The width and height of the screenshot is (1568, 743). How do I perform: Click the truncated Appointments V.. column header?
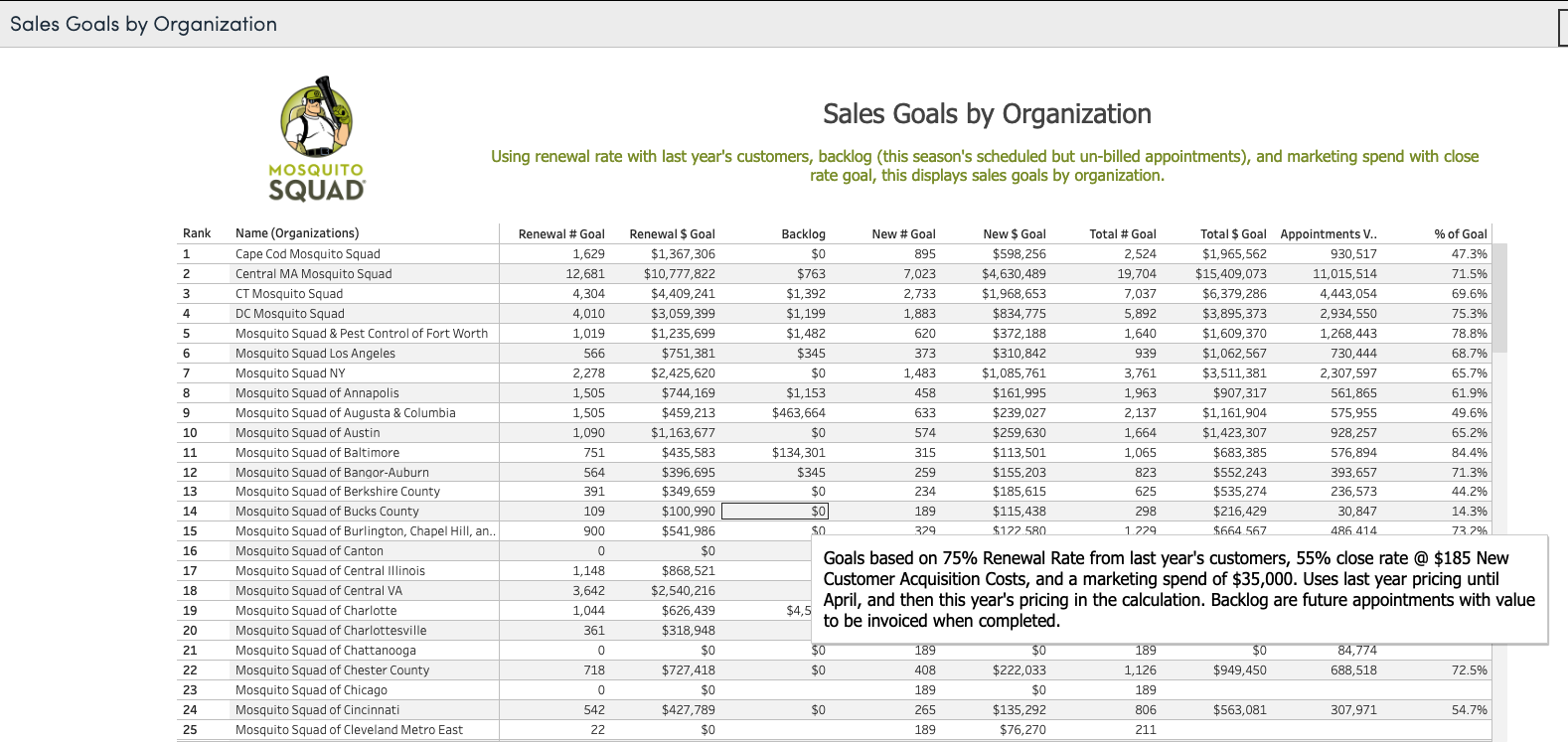1328,234
